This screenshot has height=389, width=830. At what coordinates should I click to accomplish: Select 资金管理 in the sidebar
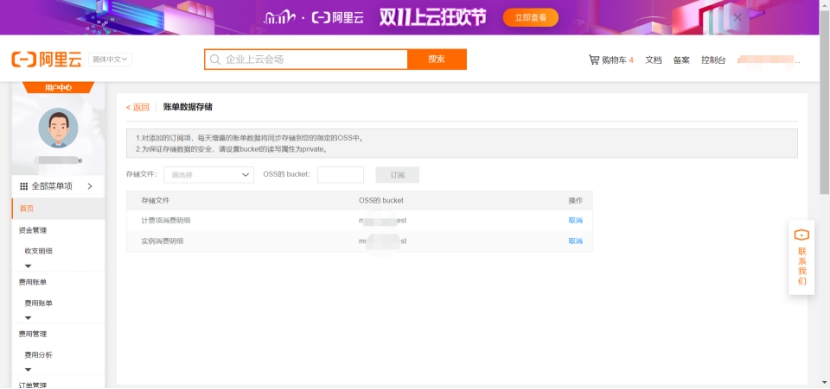[x=33, y=230]
